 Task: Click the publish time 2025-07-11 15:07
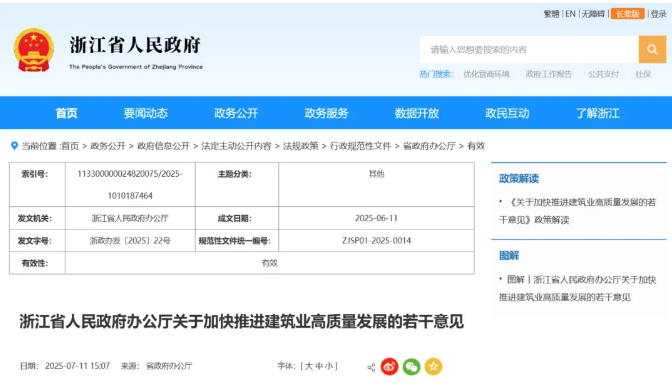(x=78, y=366)
